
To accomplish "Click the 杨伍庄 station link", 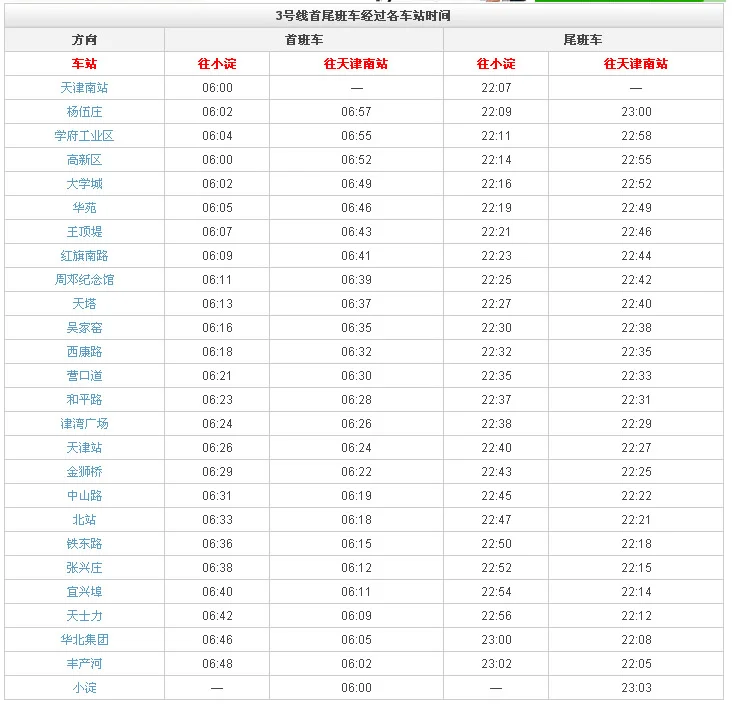I will (84, 112).
